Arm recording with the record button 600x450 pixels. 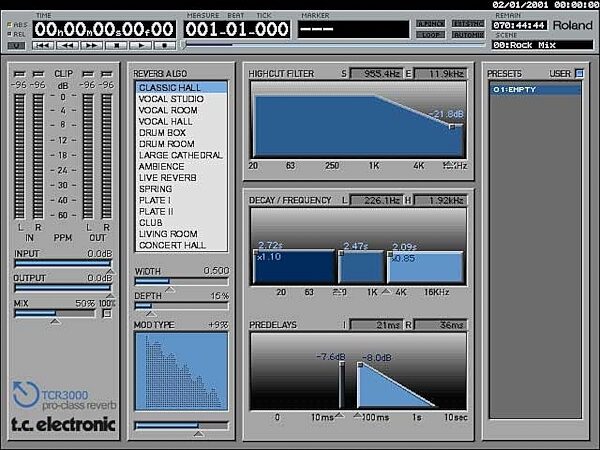165,46
